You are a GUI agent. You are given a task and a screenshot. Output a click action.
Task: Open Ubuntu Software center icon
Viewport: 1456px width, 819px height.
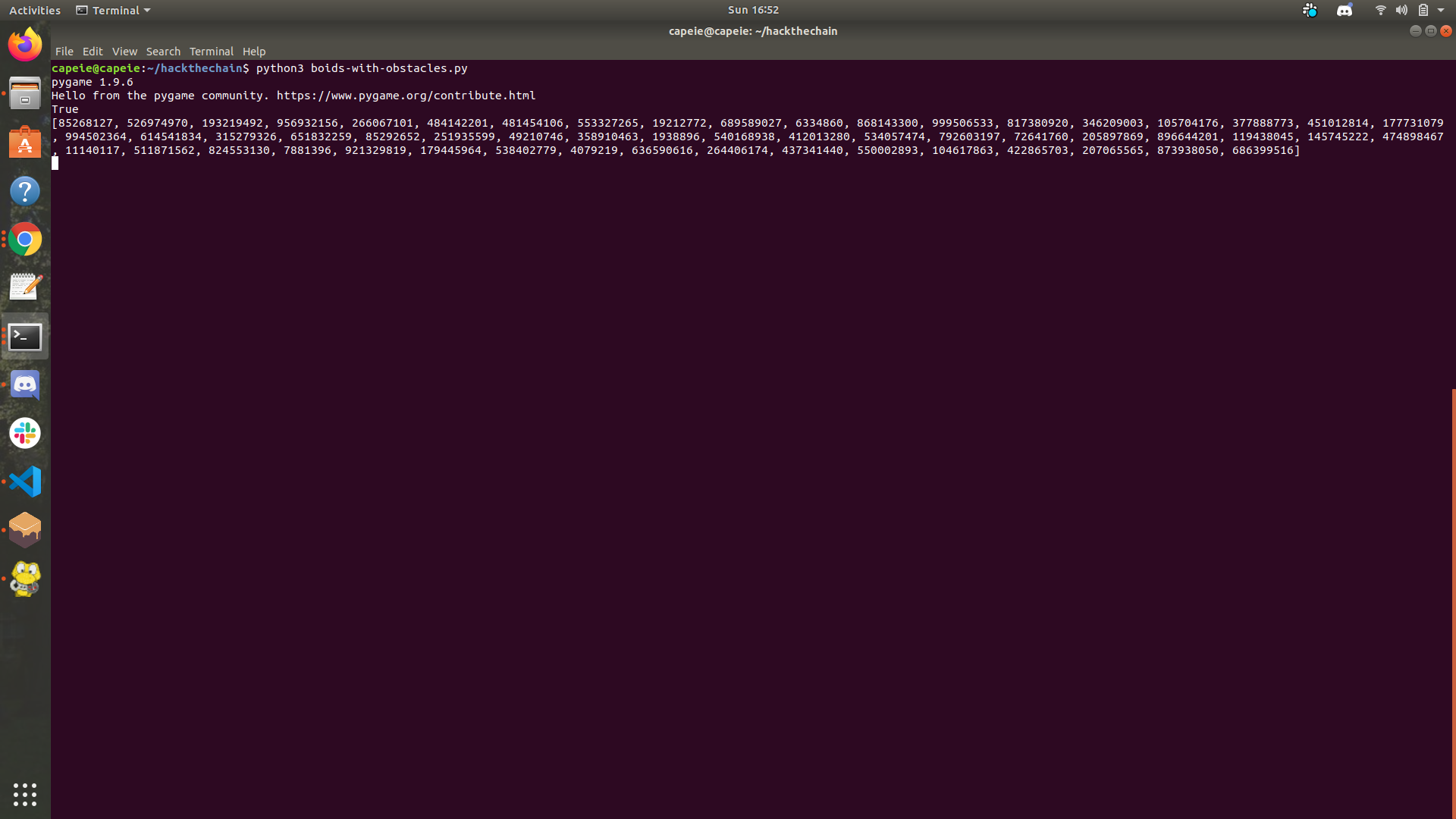point(25,143)
